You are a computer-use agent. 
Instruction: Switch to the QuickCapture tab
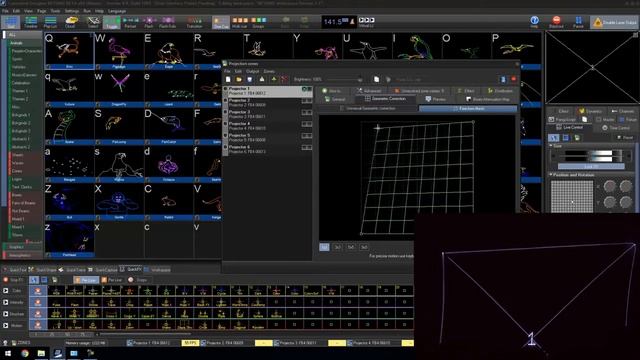tap(103, 270)
